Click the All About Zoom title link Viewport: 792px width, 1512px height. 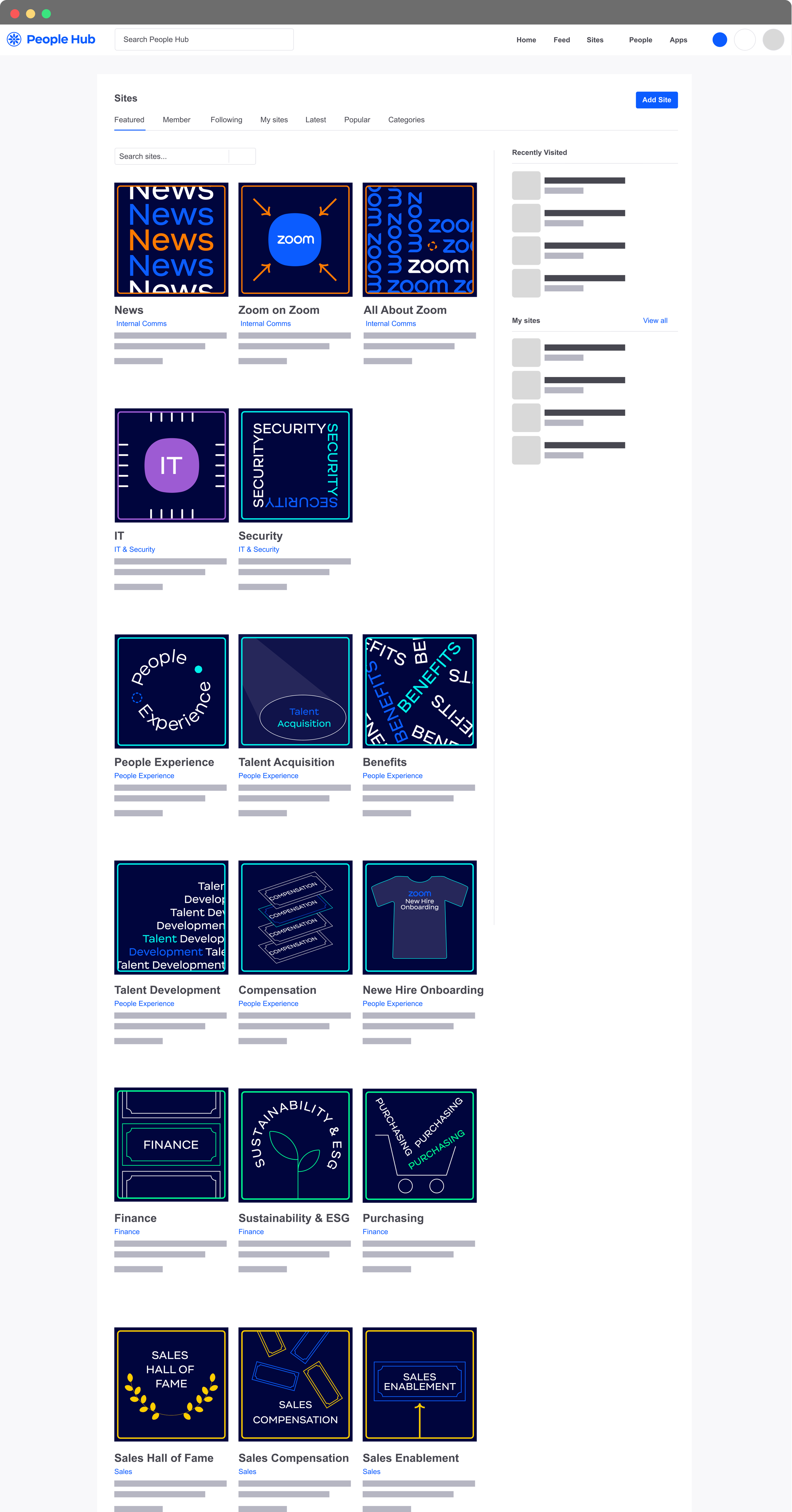405,310
